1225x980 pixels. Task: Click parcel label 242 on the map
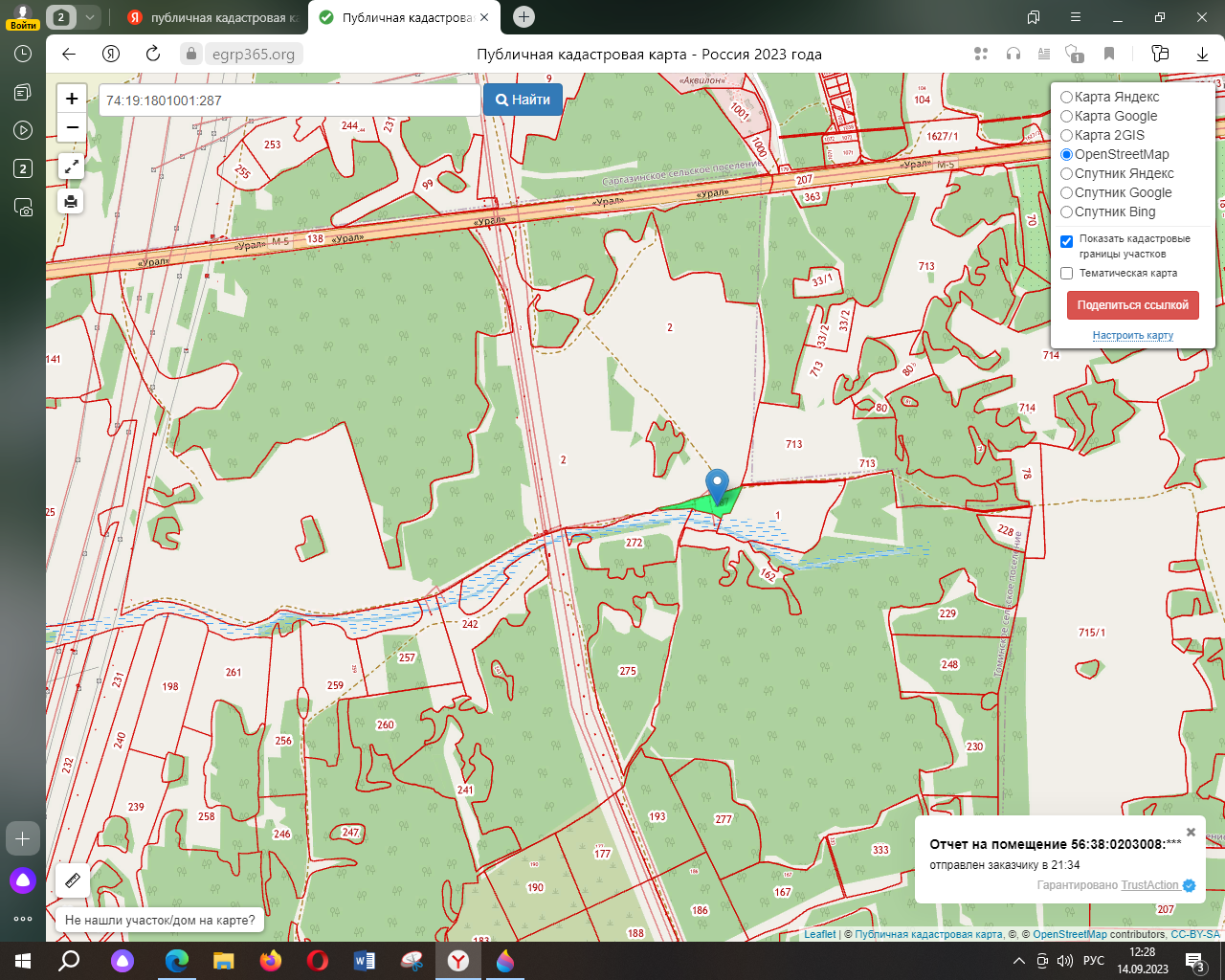(470, 624)
